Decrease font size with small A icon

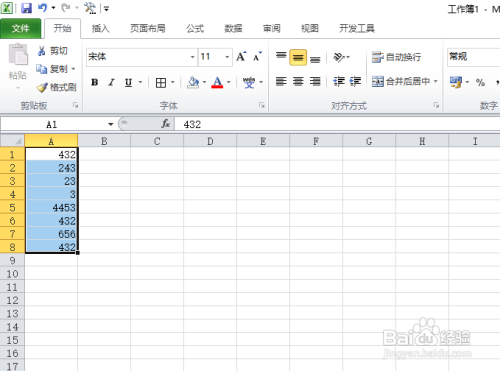pos(257,57)
